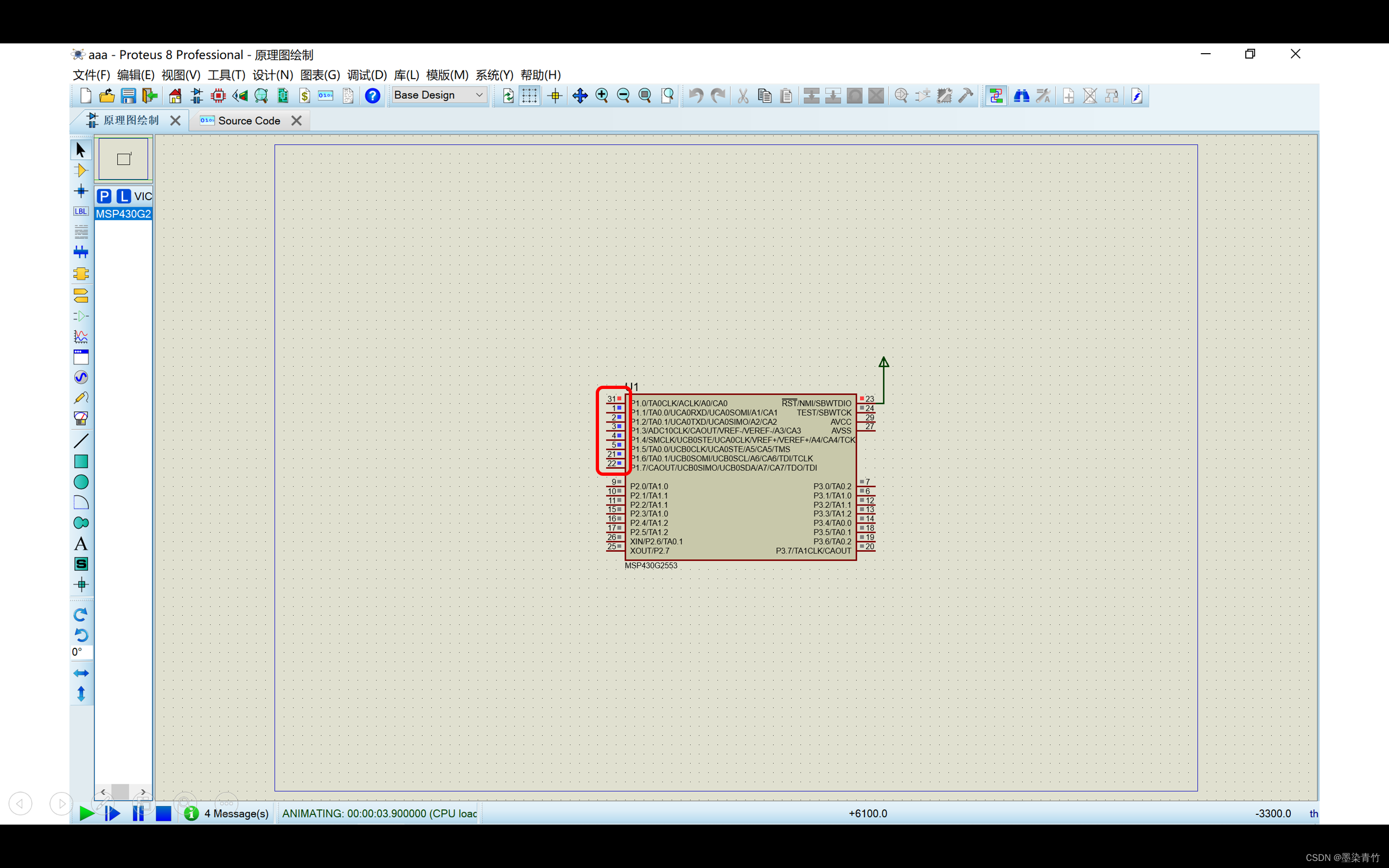
Task: Toggle the grid display button
Action: coord(529,96)
